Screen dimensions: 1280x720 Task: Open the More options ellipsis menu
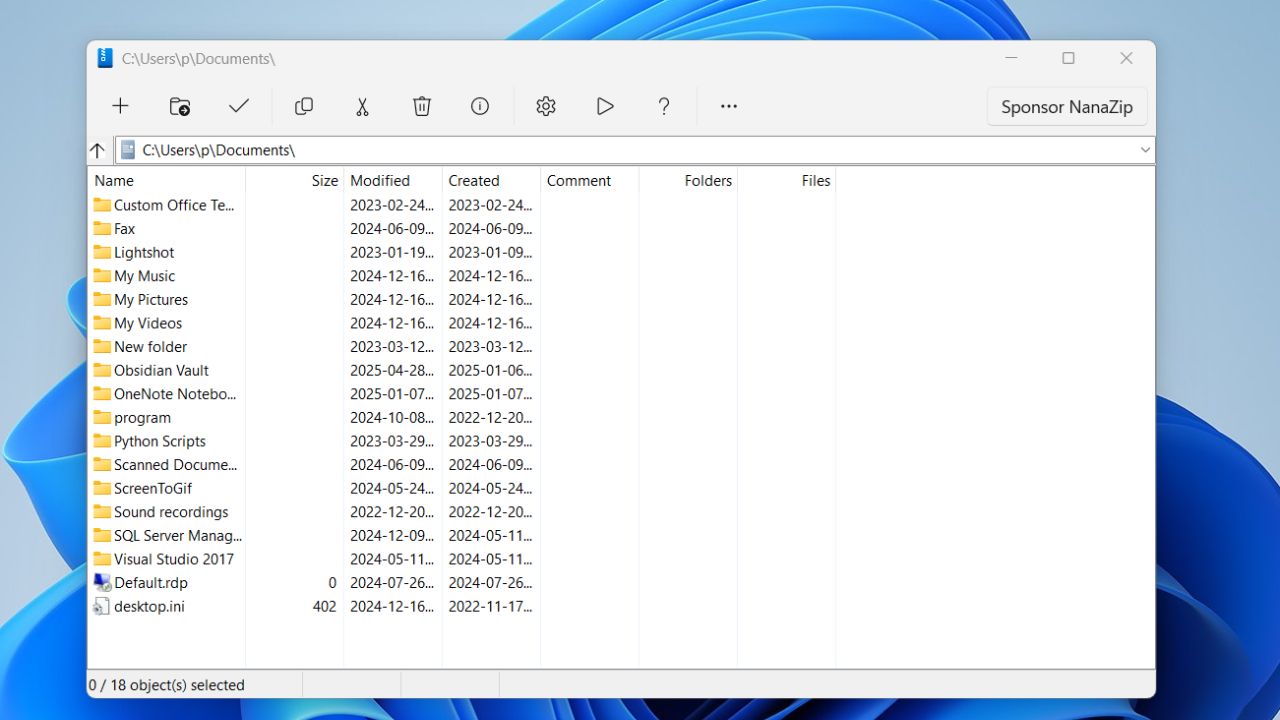(728, 106)
